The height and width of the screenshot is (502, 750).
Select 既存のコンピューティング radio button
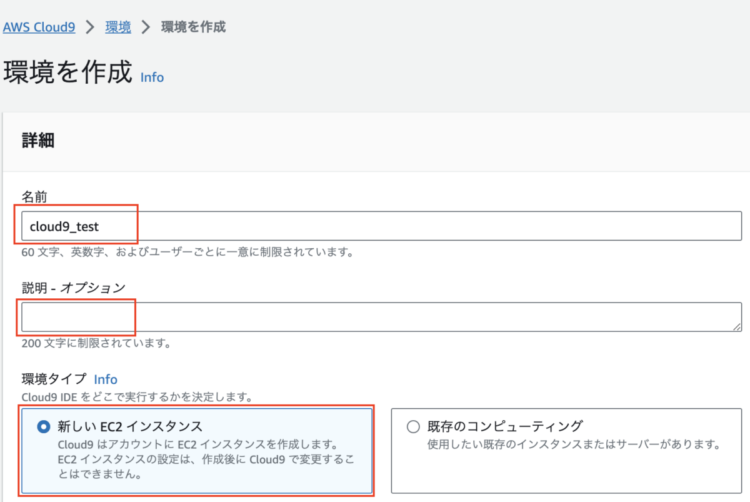point(413,426)
